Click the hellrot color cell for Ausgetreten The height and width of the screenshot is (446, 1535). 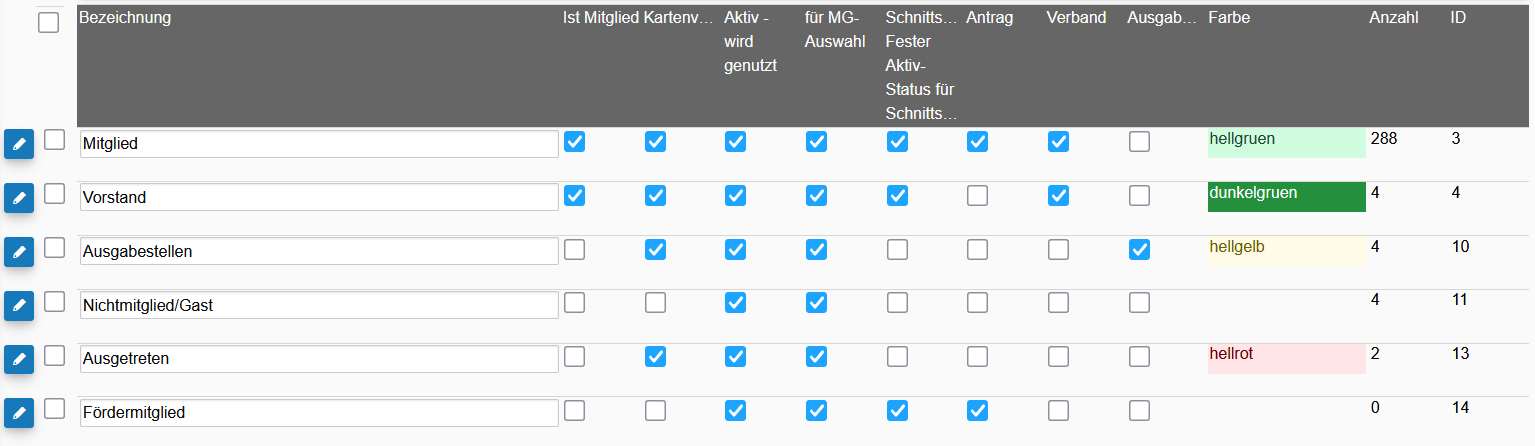1286,358
